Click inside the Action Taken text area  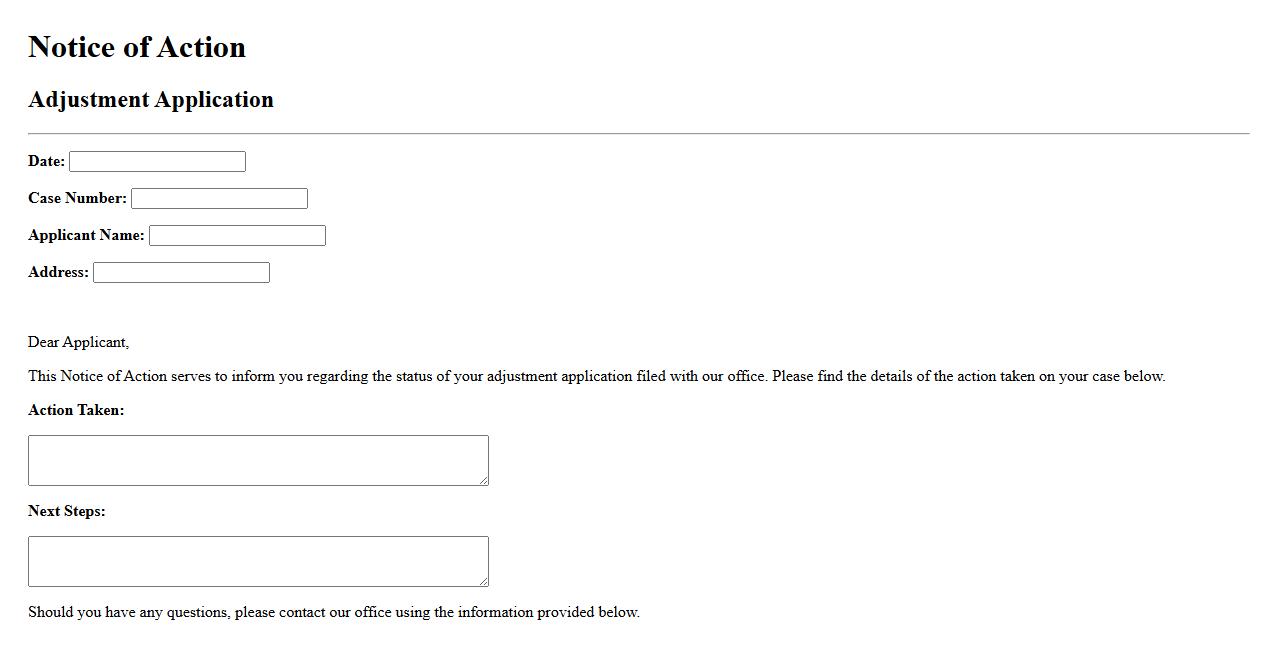pyautogui.click(x=258, y=460)
